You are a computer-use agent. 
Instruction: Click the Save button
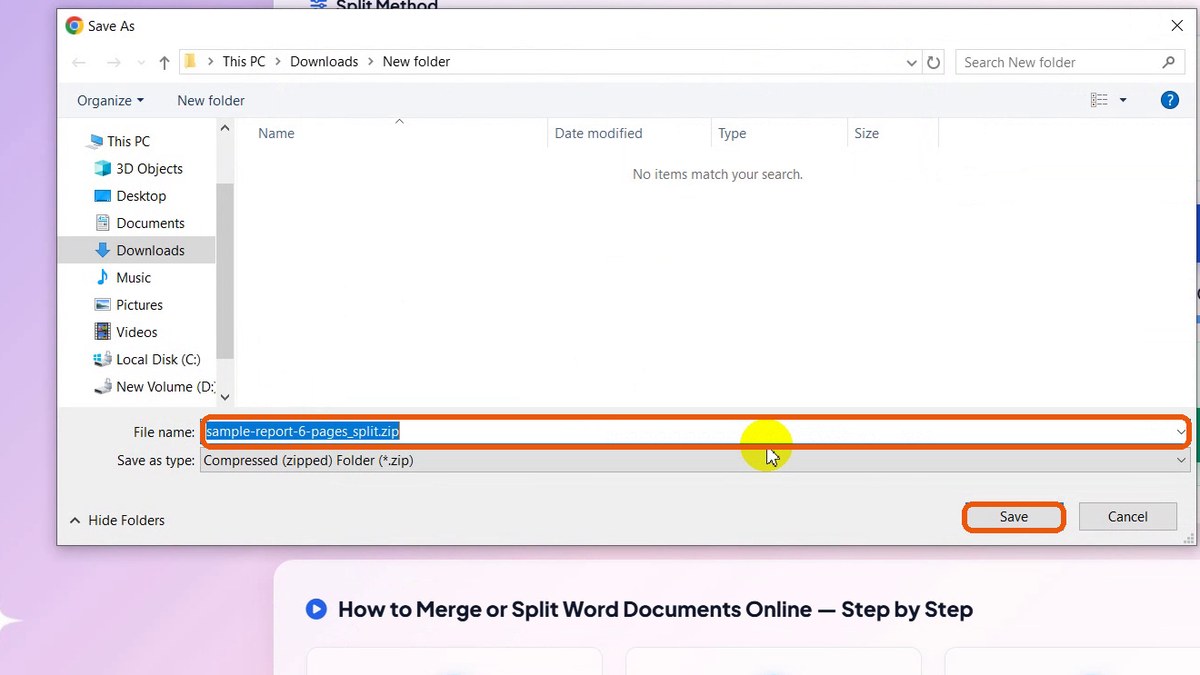point(1014,517)
